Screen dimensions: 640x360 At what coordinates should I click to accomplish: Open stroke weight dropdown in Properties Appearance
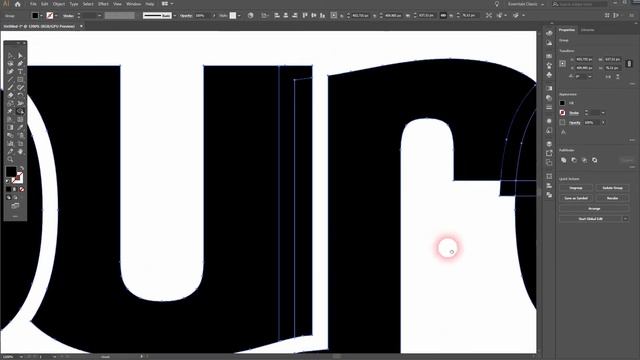tap(603, 113)
